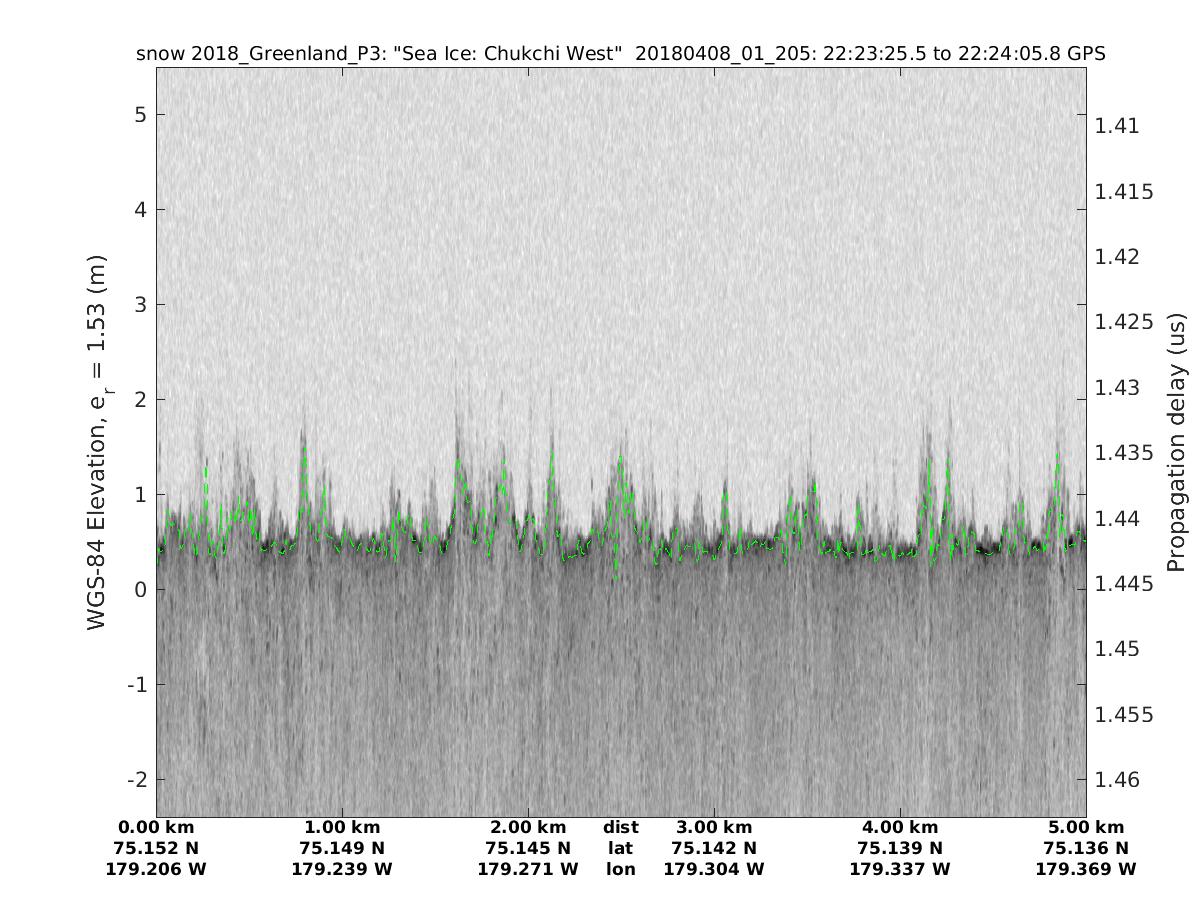Click the 1.46 propagation delay tick label
1200x900 pixels.
[x=1116, y=779]
